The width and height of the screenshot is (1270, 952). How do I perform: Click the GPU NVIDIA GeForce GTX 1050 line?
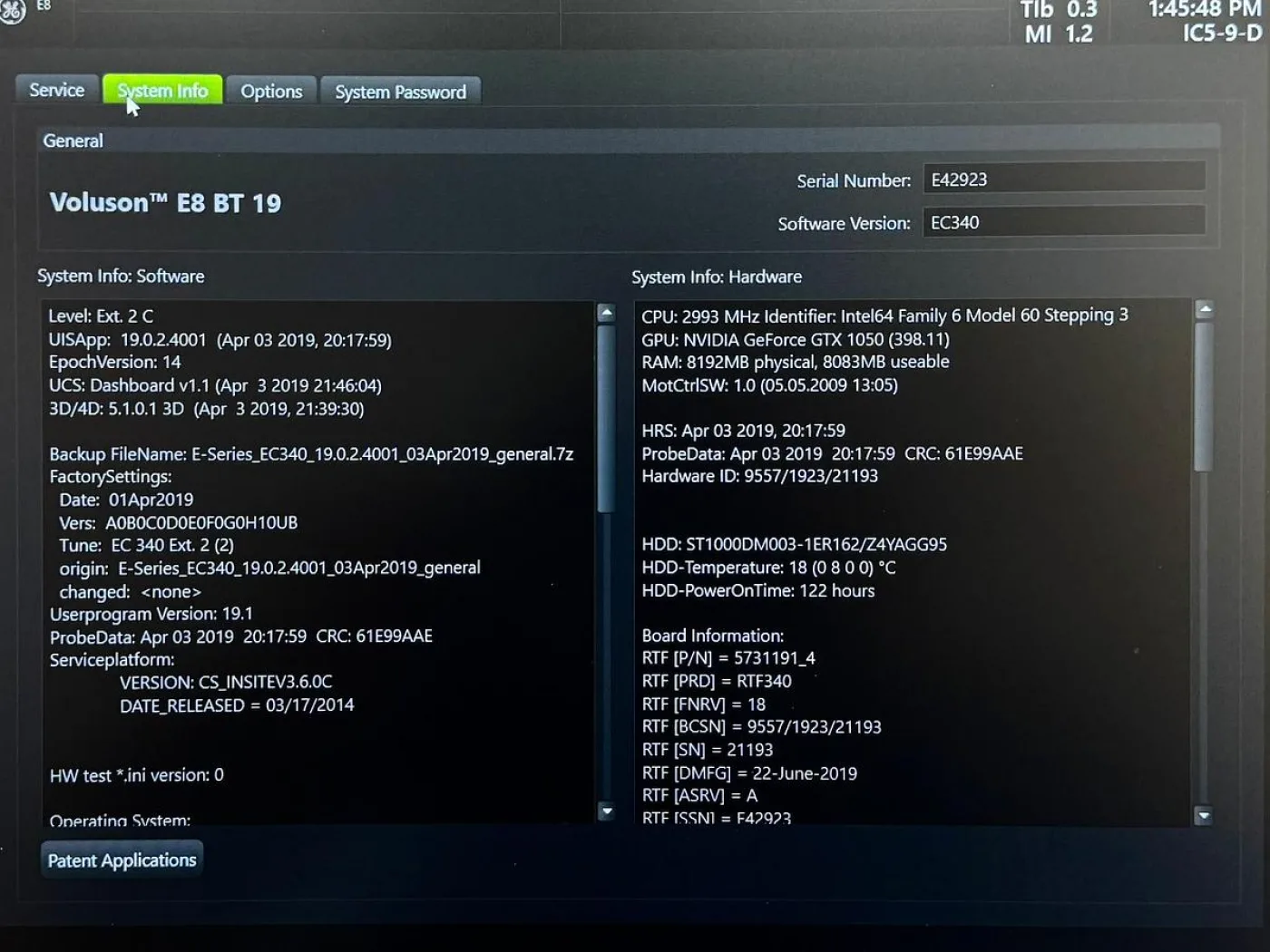click(796, 340)
